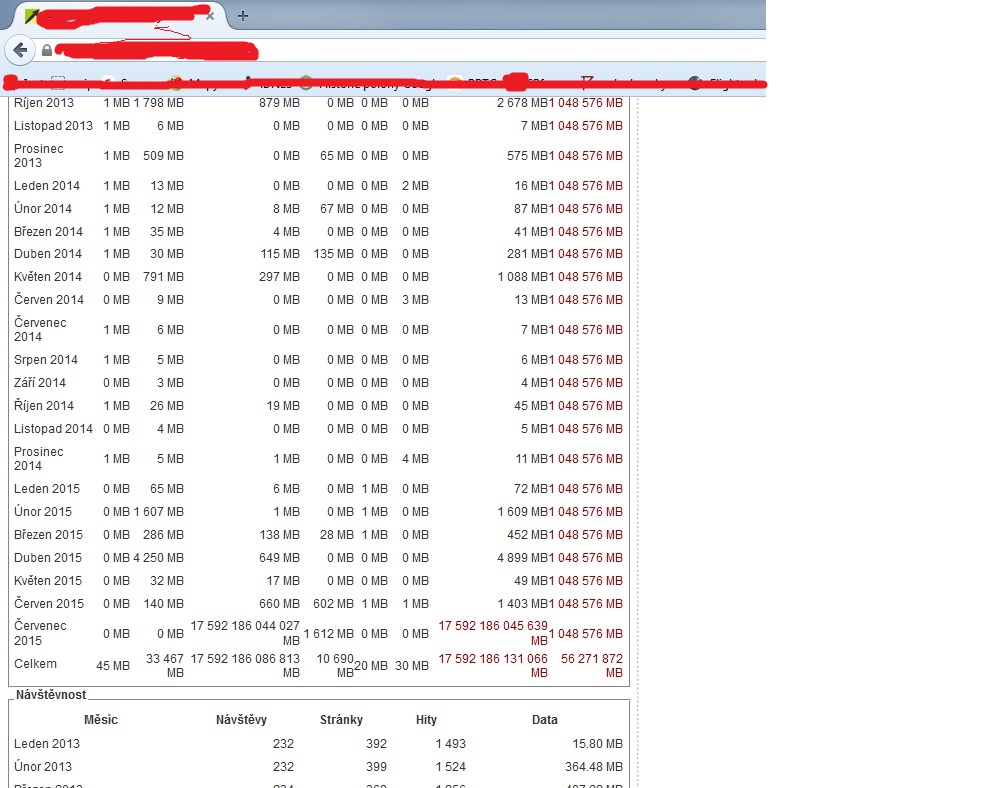Screen dimensions: 1008x788
Task: Click the Návštěvy column header
Action: tap(241, 720)
